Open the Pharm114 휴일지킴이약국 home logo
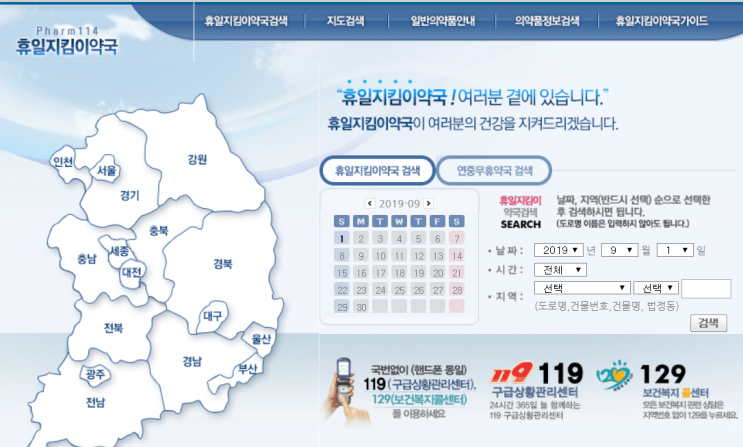Screen dimensions: 743x447 (67, 41)
